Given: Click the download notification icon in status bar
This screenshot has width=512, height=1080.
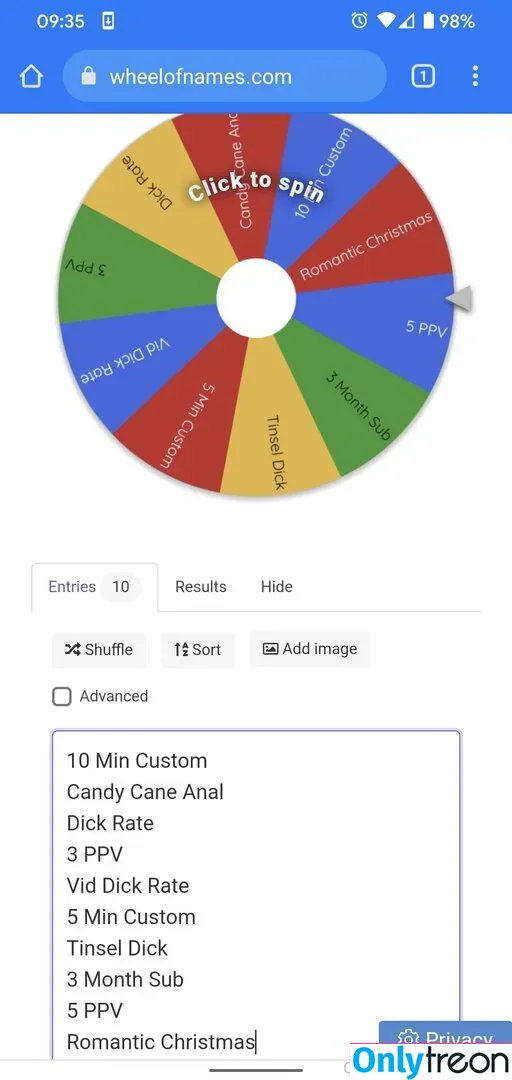Looking at the screenshot, I should [x=108, y=21].
